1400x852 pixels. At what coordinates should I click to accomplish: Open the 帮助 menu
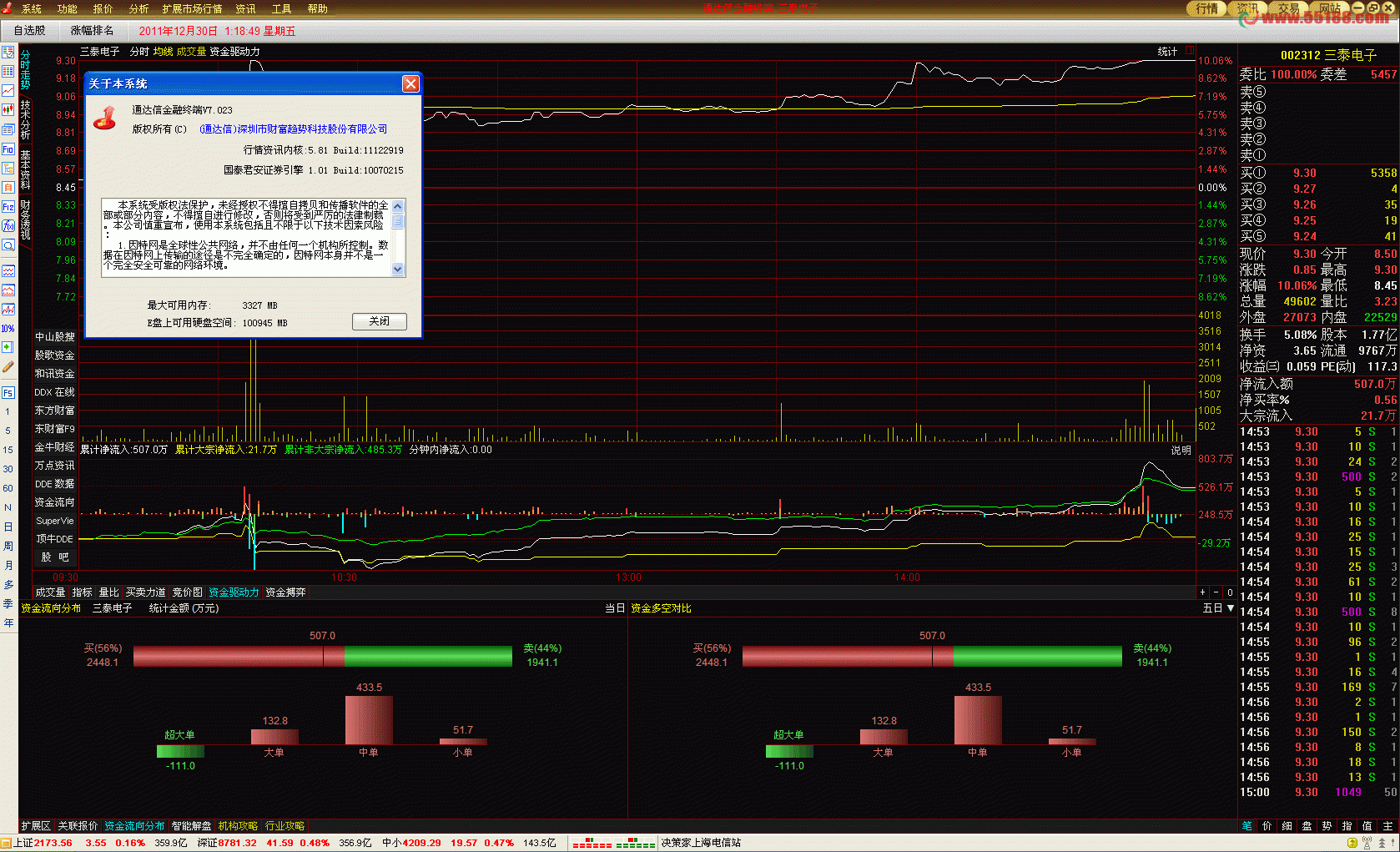click(x=317, y=9)
